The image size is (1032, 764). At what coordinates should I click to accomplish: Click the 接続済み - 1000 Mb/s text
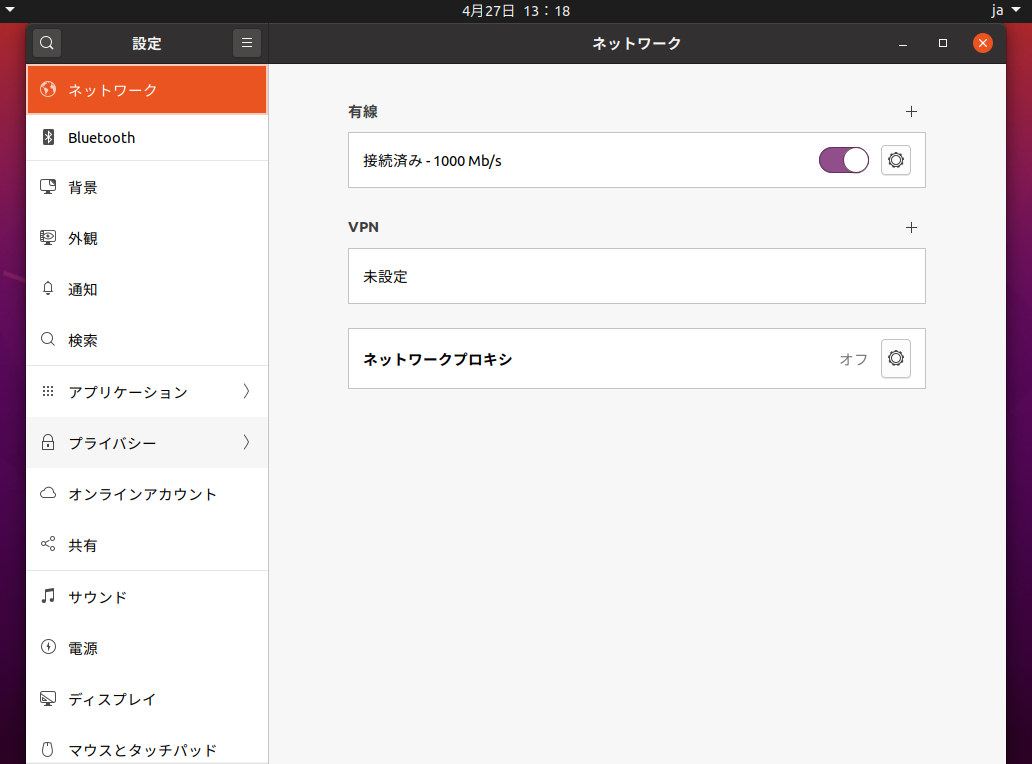click(432, 161)
